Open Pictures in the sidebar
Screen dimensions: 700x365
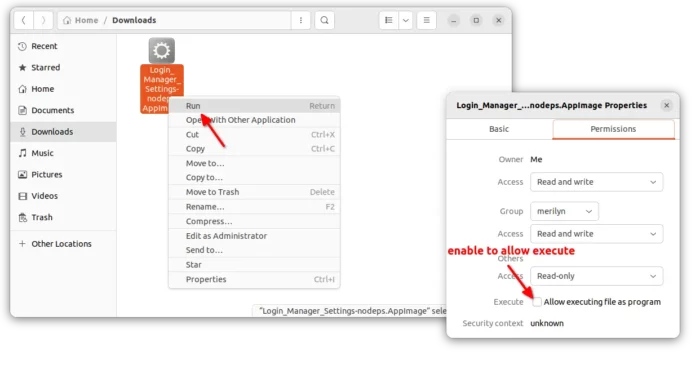(x=63, y=174)
